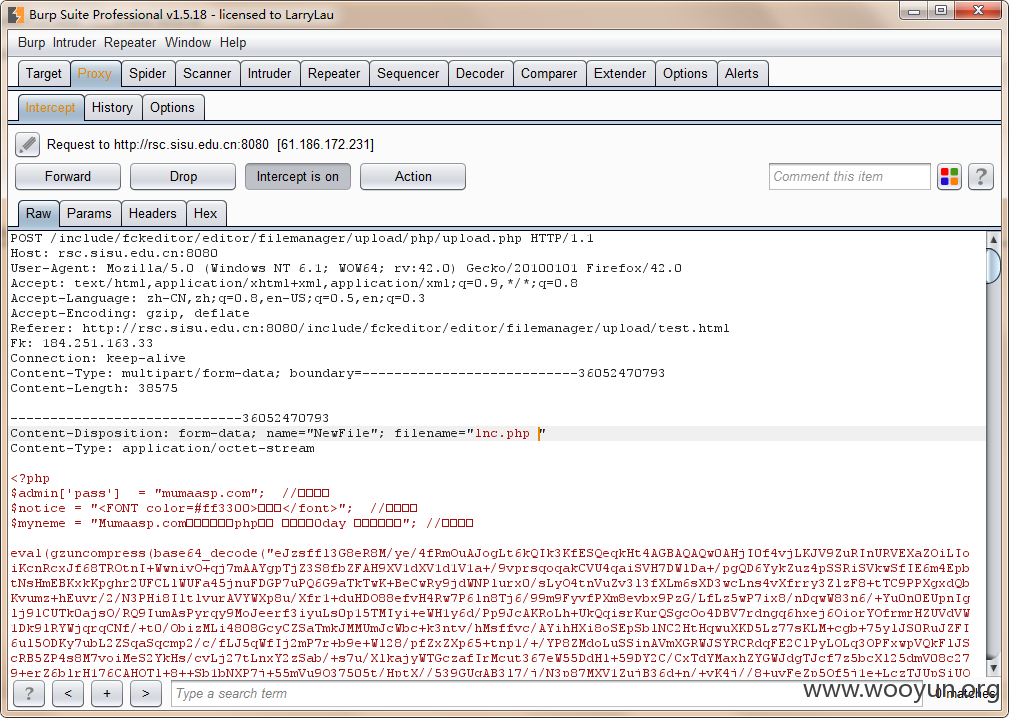Click the Burp Suite title bar logo
1009x718 pixels.
[x=16, y=14]
